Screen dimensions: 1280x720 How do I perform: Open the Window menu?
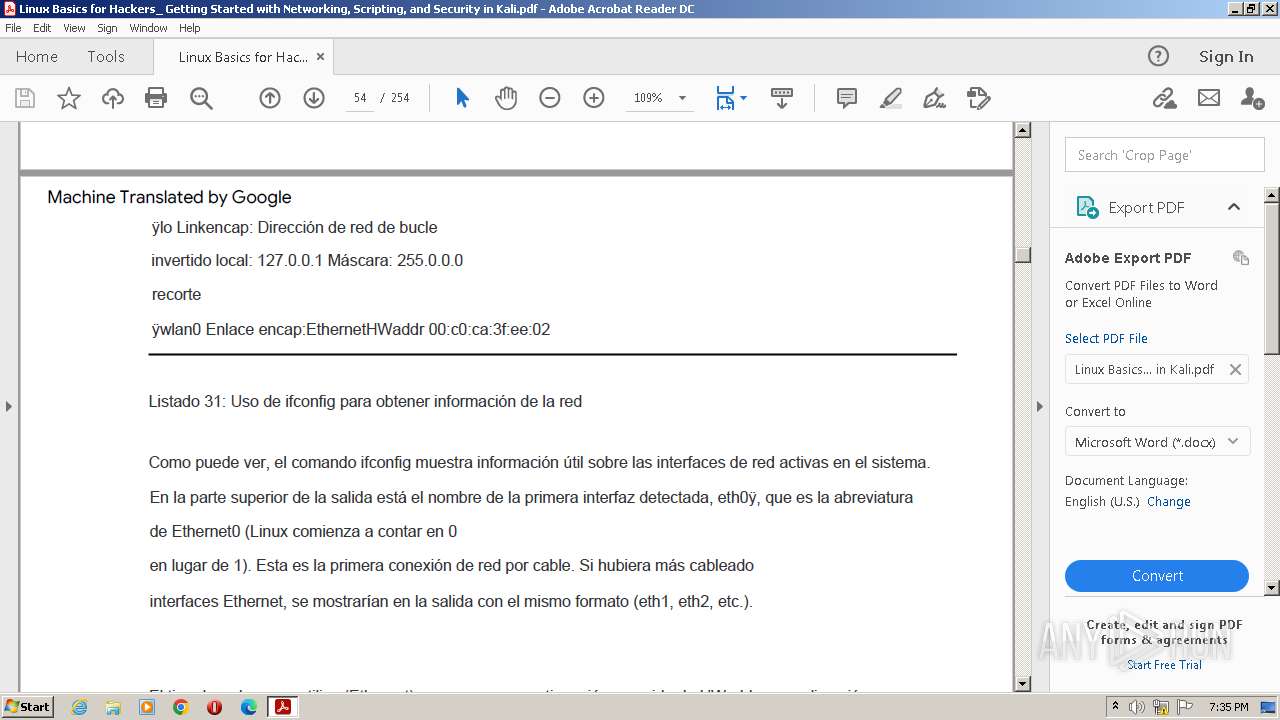[x=148, y=28]
